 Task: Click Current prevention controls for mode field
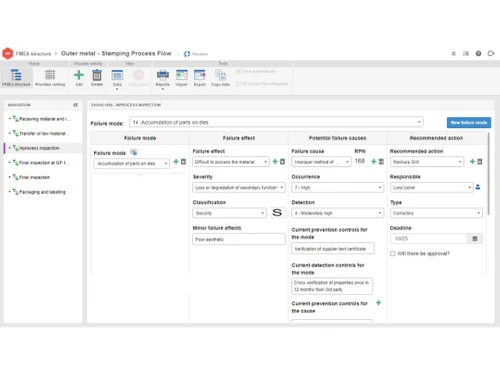(x=333, y=249)
